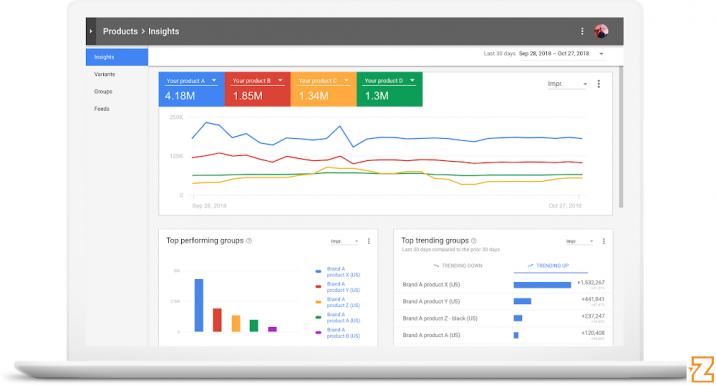Switch to the Trending Down tab
This screenshot has width=716, height=385.
pyautogui.click(x=458, y=266)
